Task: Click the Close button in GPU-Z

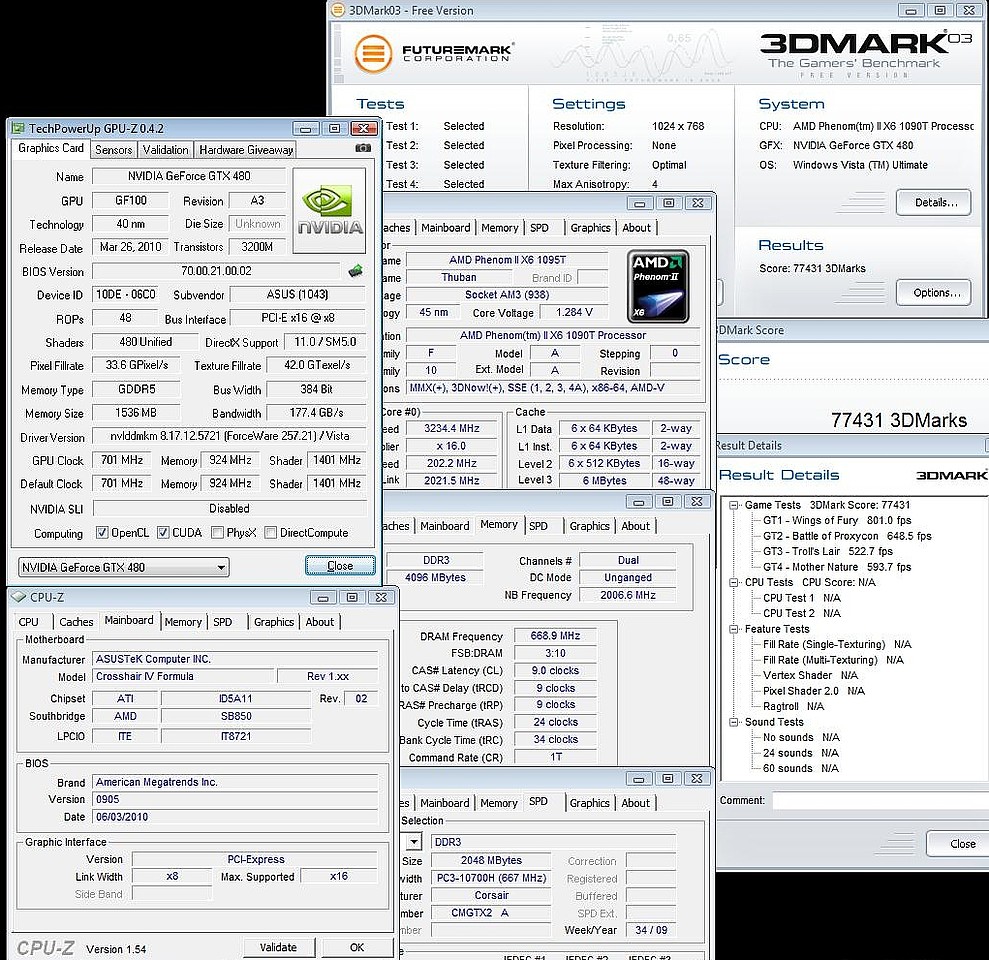Action: click(x=341, y=566)
